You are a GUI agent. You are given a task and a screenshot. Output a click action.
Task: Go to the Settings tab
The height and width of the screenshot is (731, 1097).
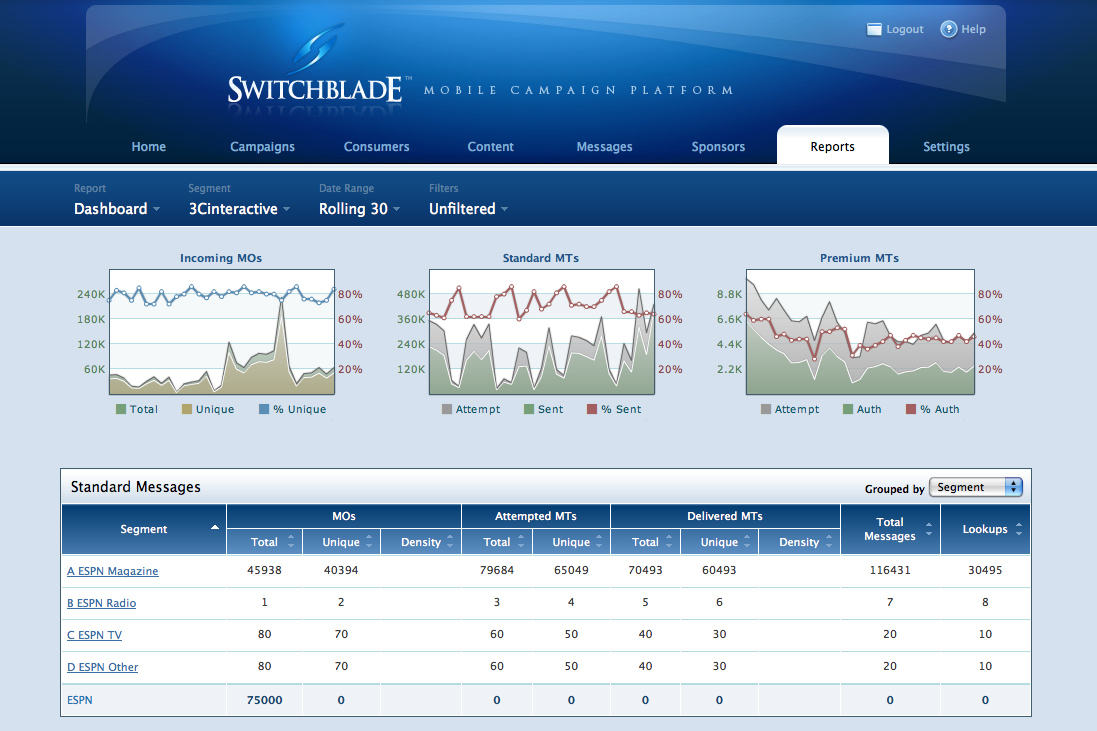pos(946,146)
